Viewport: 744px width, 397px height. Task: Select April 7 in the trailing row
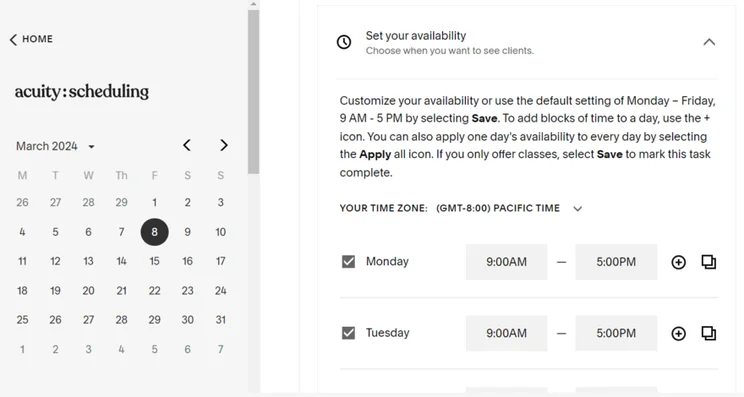221,350
